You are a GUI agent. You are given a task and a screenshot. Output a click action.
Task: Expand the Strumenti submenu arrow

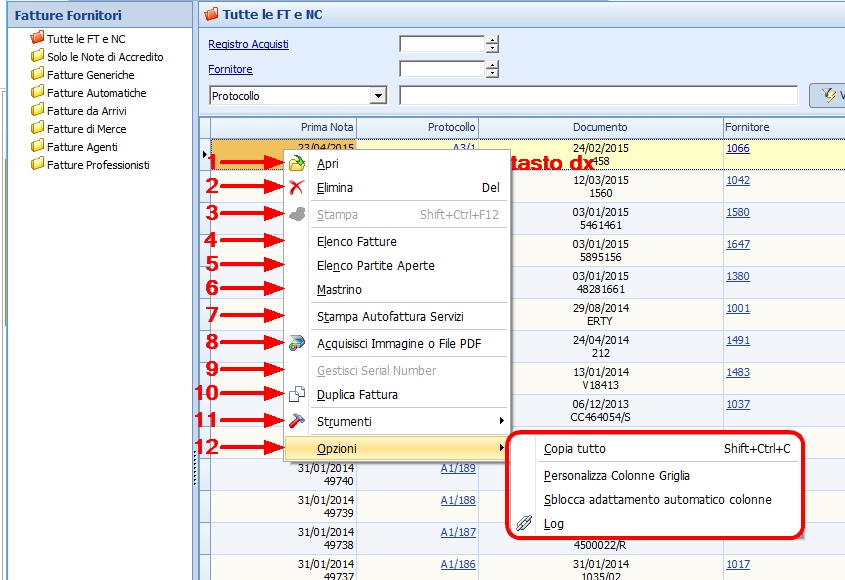(501, 422)
